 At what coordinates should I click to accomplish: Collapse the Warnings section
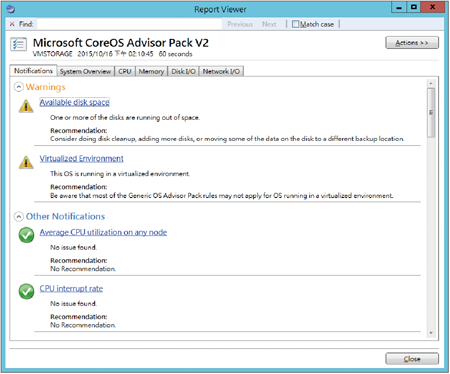tap(19, 87)
